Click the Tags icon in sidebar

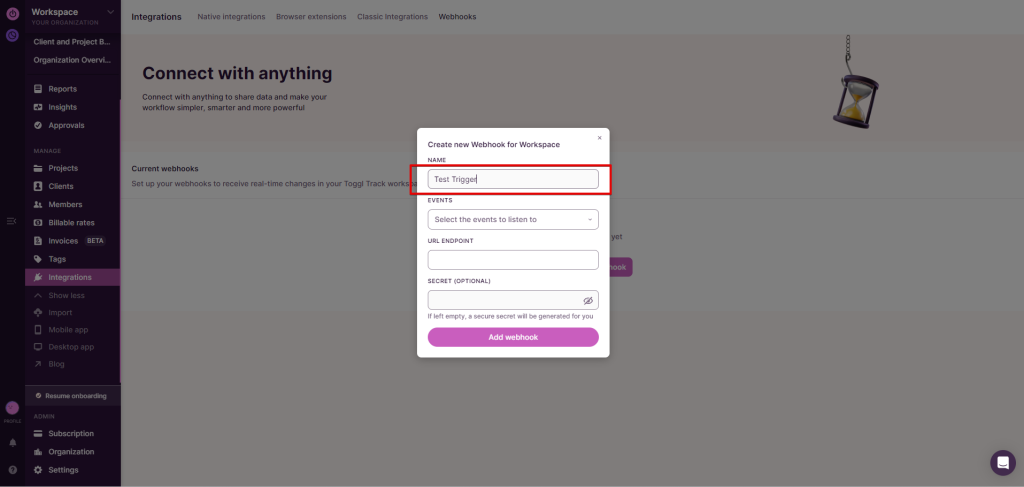pyautogui.click(x=39, y=259)
